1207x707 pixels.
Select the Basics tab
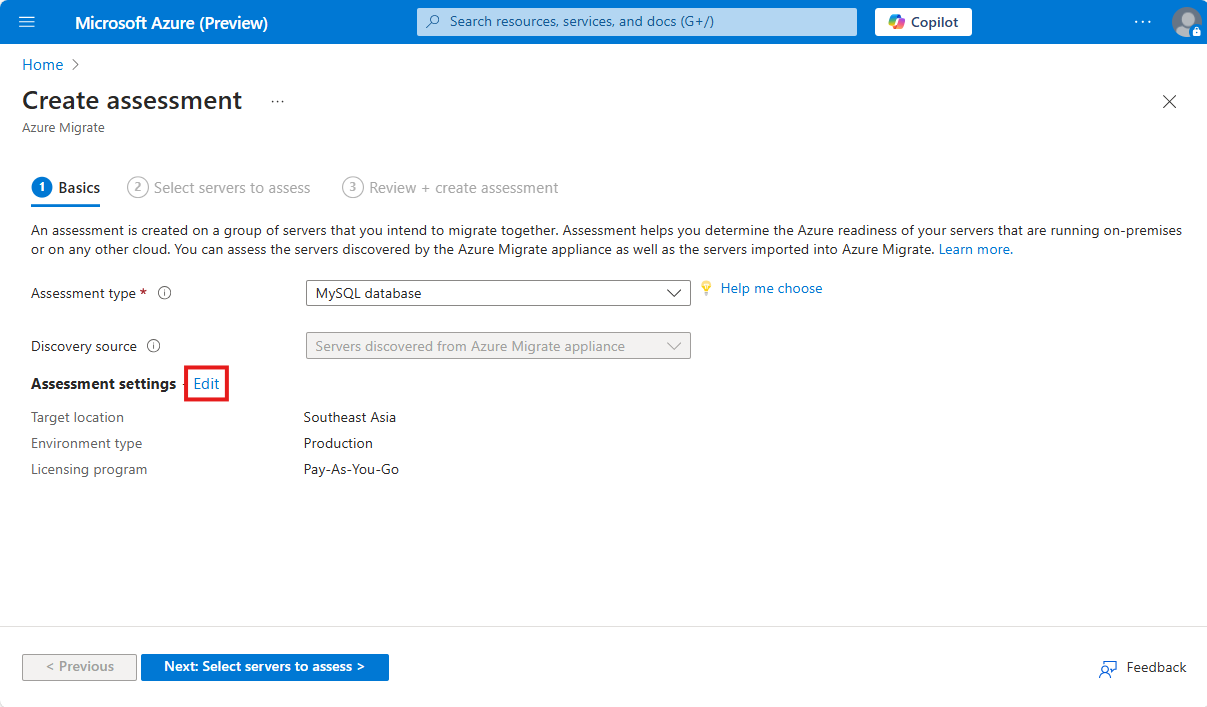67,188
